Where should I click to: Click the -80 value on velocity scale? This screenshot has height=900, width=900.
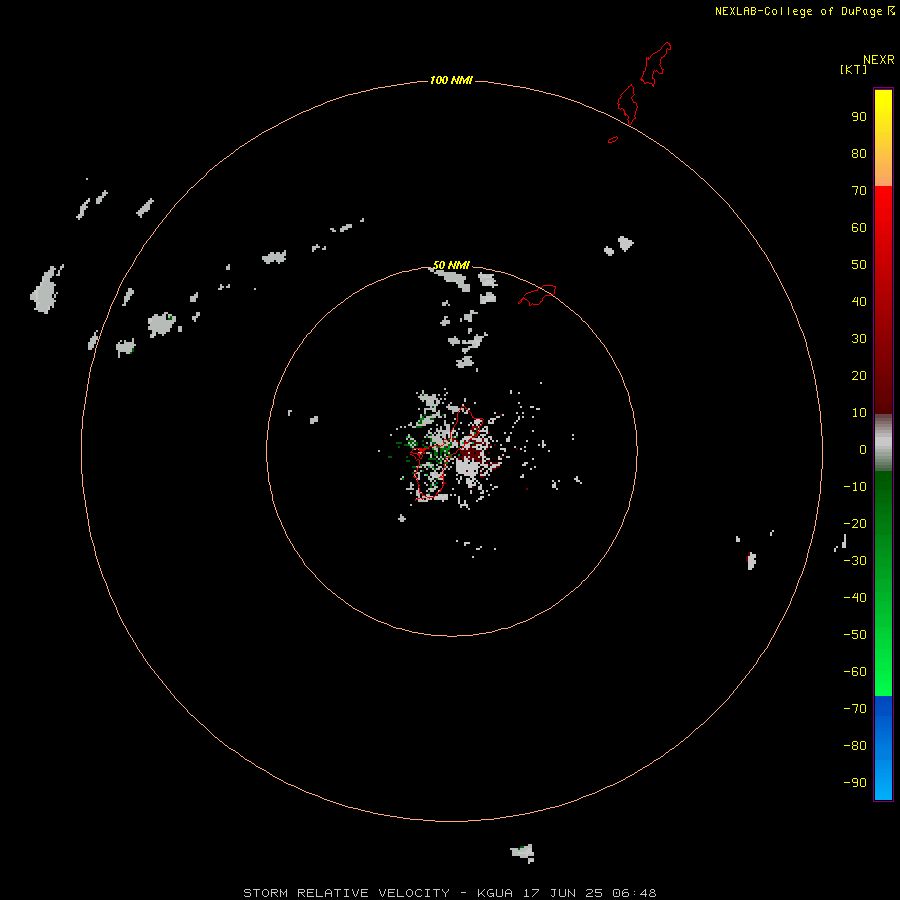point(855,746)
